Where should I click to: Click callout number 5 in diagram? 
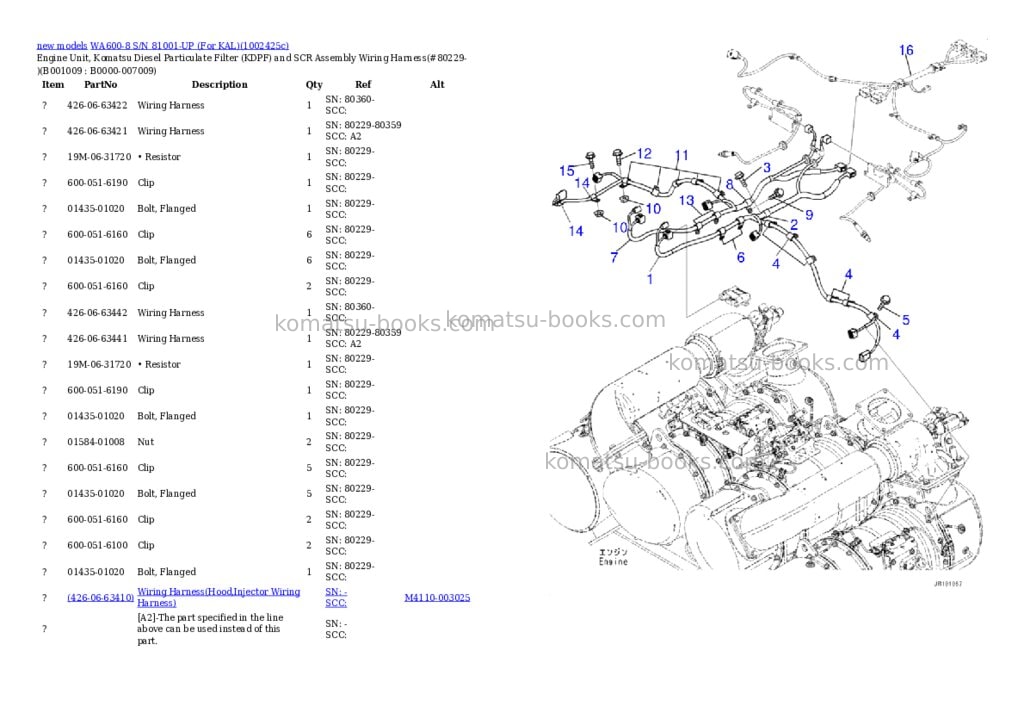pos(906,320)
